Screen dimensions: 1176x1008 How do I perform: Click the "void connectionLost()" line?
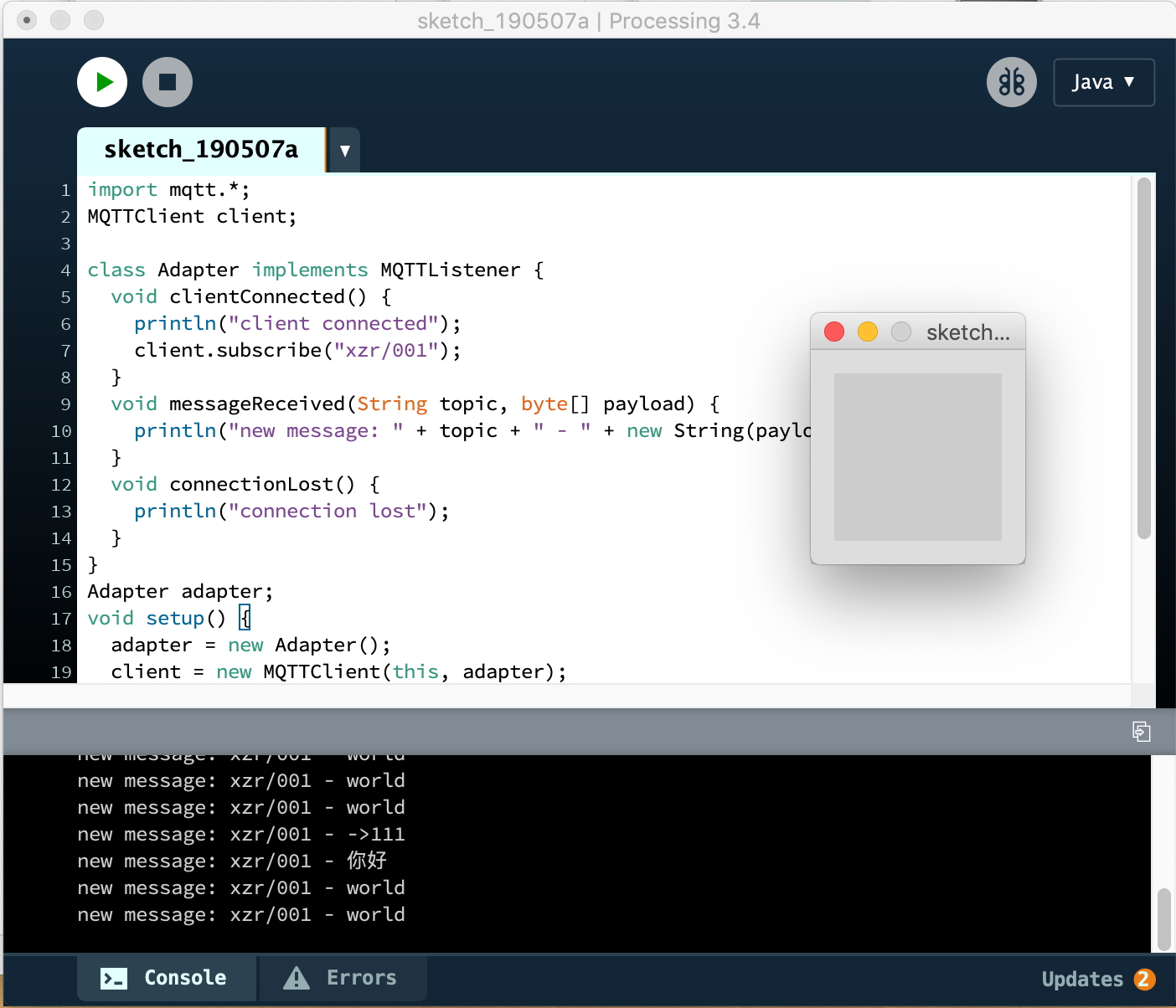(245, 485)
